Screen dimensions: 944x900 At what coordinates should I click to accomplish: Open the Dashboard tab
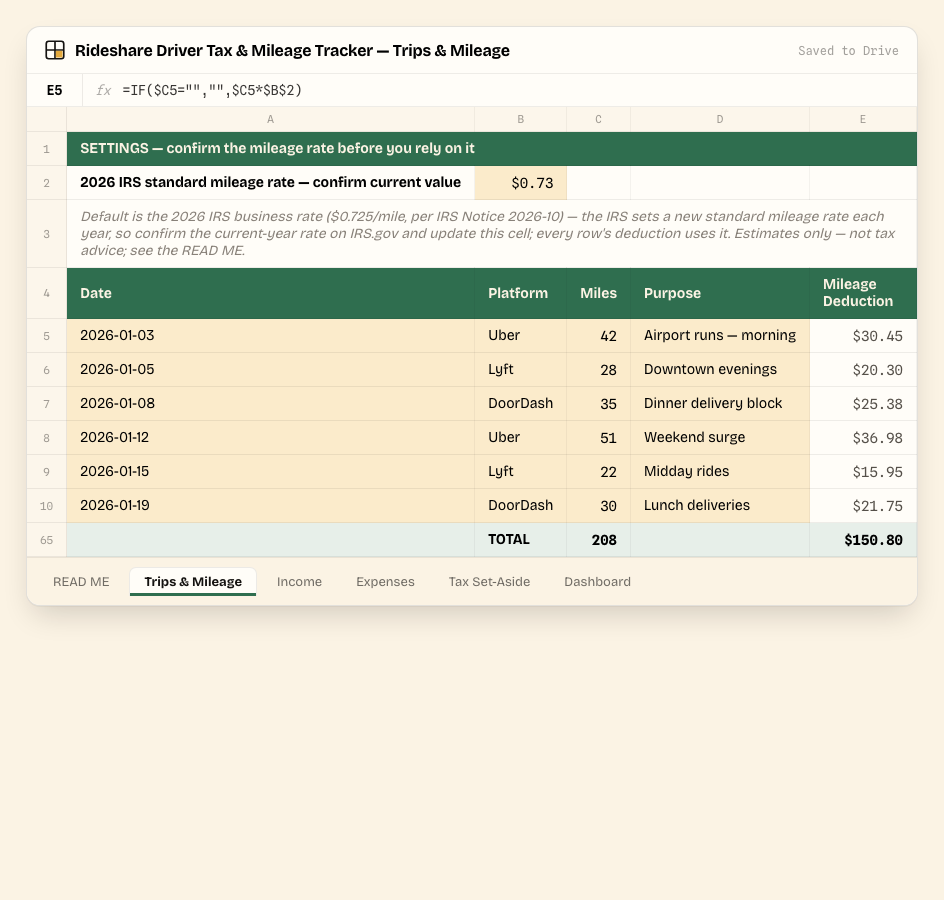[597, 582]
